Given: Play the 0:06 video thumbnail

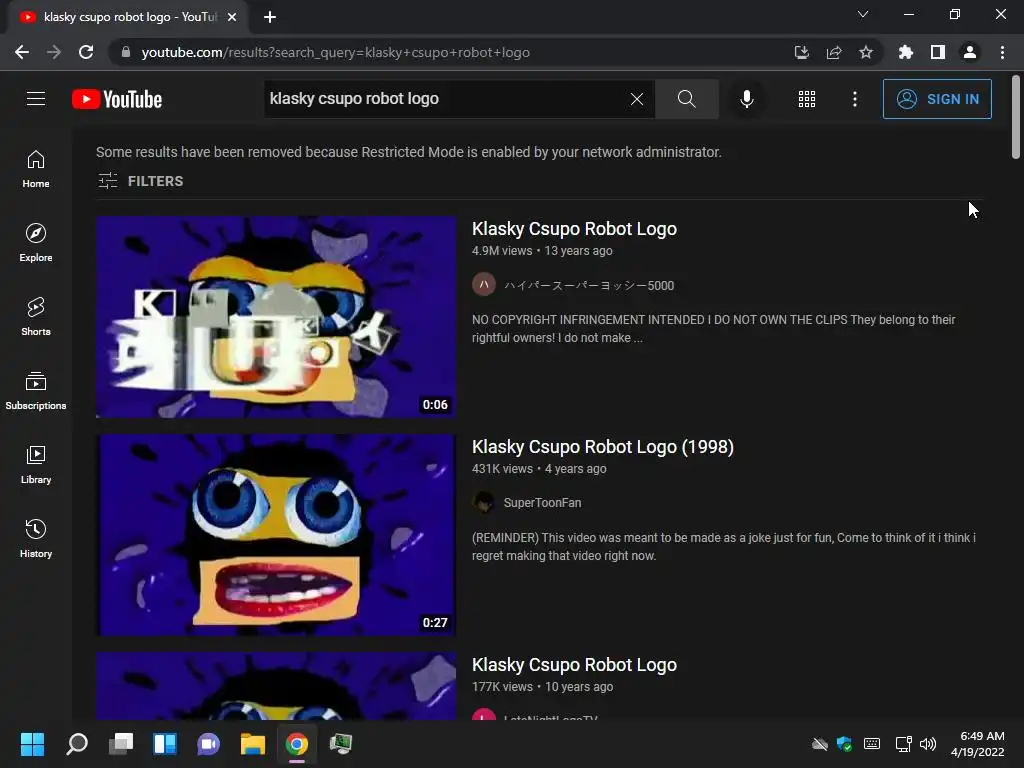Looking at the screenshot, I should 276,317.
